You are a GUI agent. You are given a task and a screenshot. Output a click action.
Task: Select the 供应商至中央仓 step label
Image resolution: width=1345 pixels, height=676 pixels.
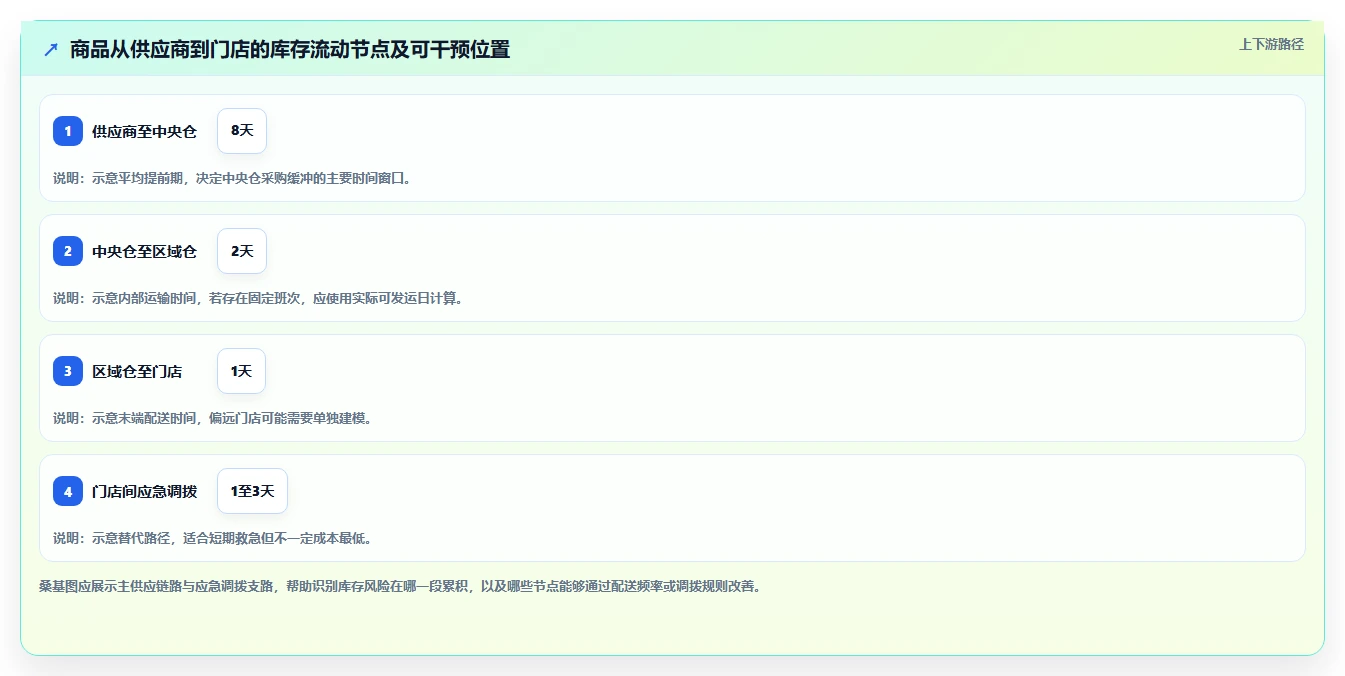click(144, 131)
